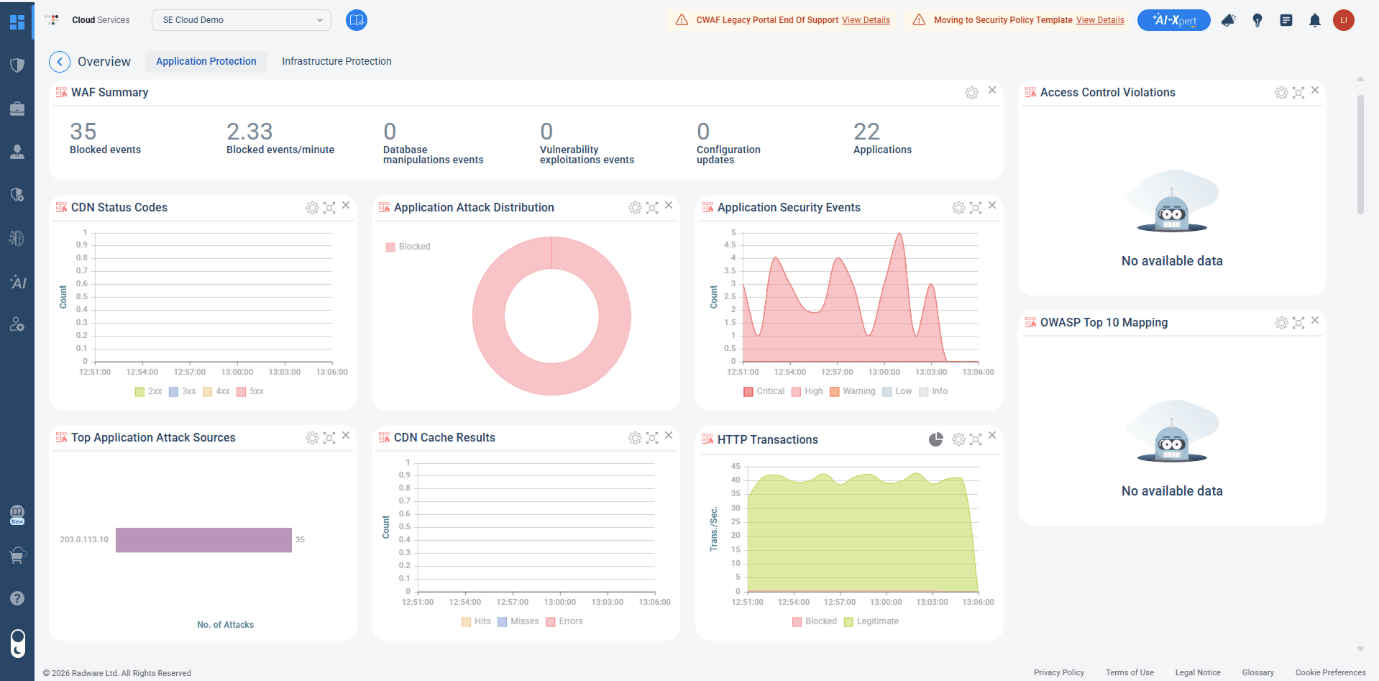Toggle High severity legend item

[x=807, y=391]
